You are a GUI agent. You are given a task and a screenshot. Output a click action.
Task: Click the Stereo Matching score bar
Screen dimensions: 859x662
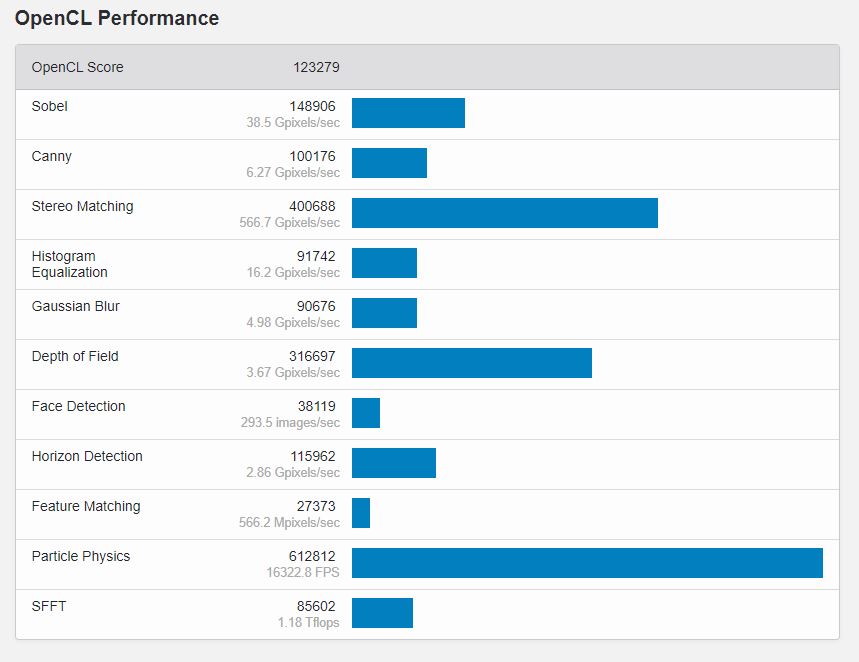pos(504,213)
